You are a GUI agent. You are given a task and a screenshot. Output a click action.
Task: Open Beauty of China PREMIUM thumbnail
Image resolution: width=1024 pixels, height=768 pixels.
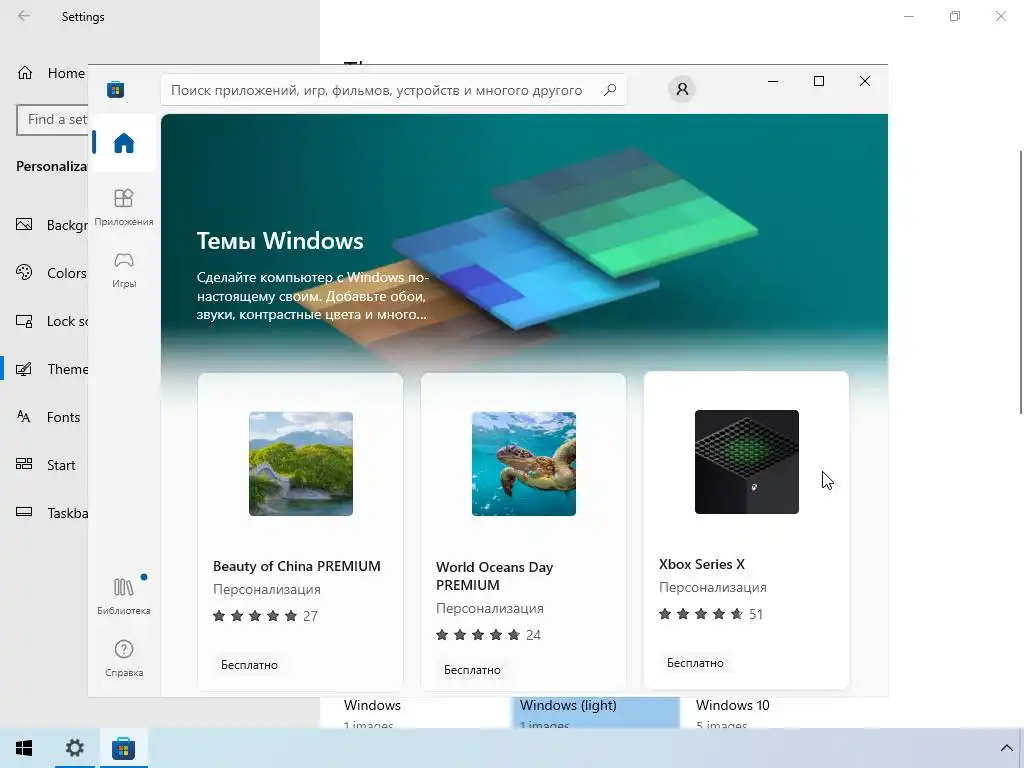pyautogui.click(x=300, y=464)
